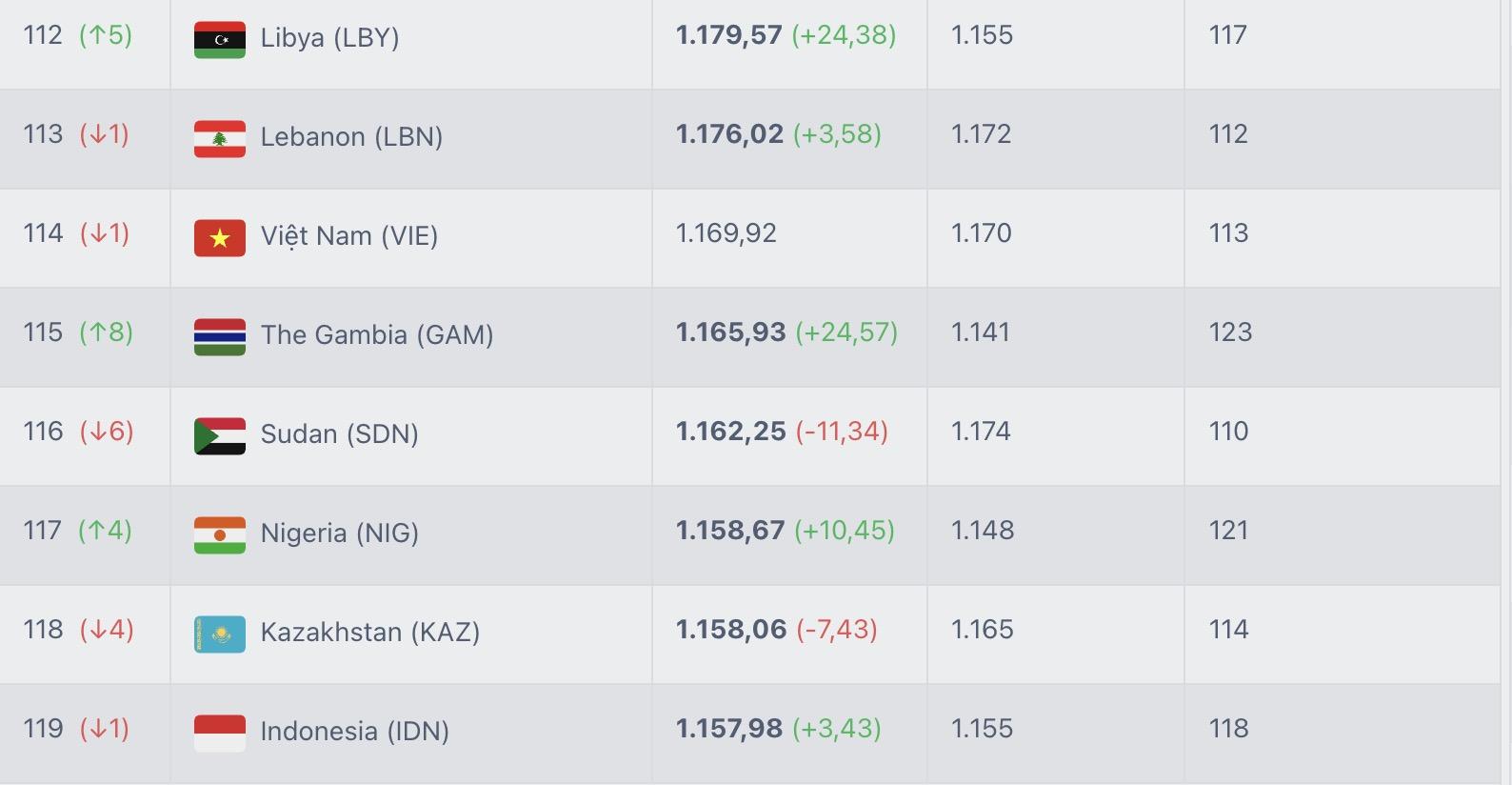Select Libya's total points 1.179,57

(729, 35)
